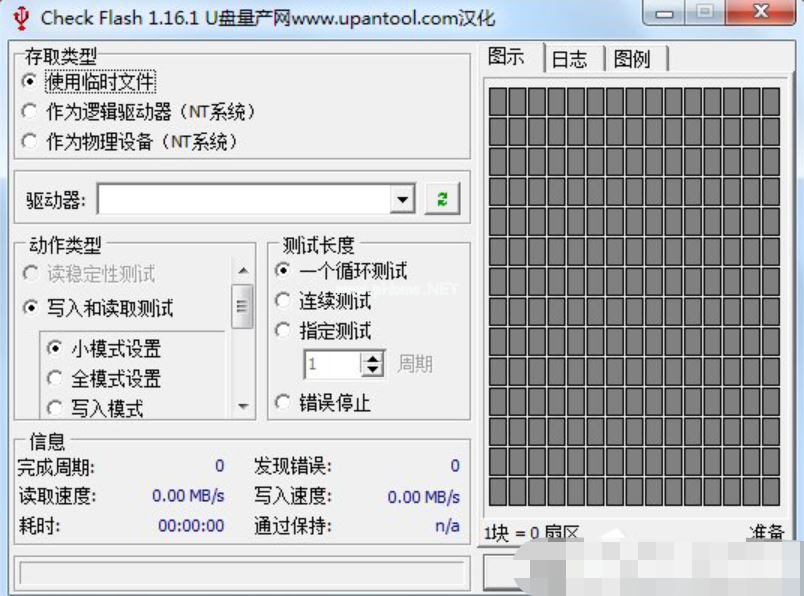Choose 写入模式 option
The width and height of the screenshot is (804, 596).
(54, 408)
